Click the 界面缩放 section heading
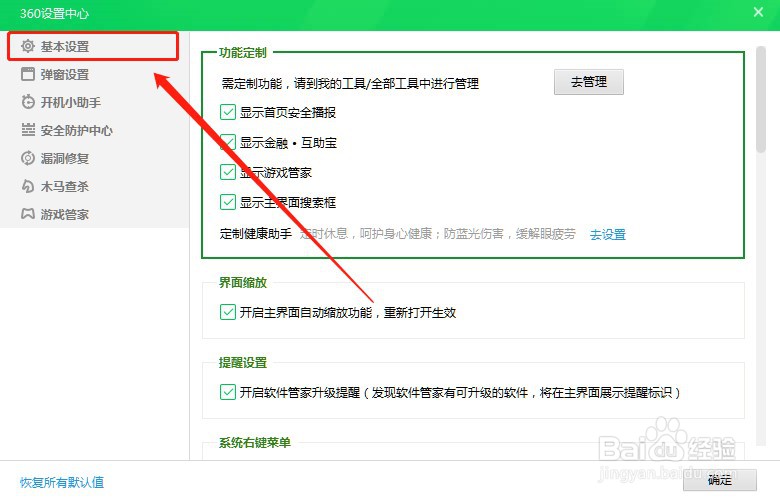This screenshot has width=780, height=500. [x=243, y=283]
